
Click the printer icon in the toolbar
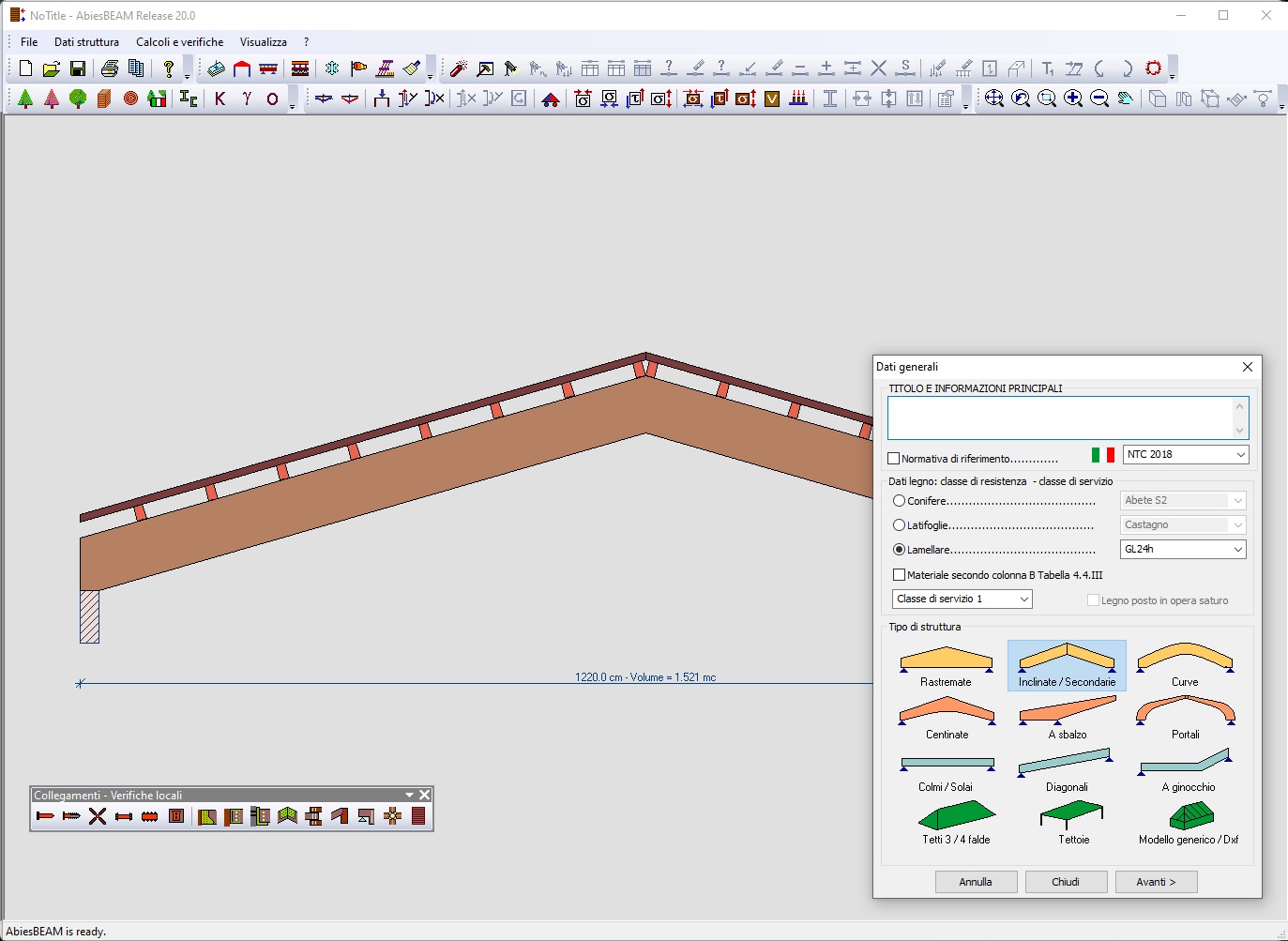[110, 68]
